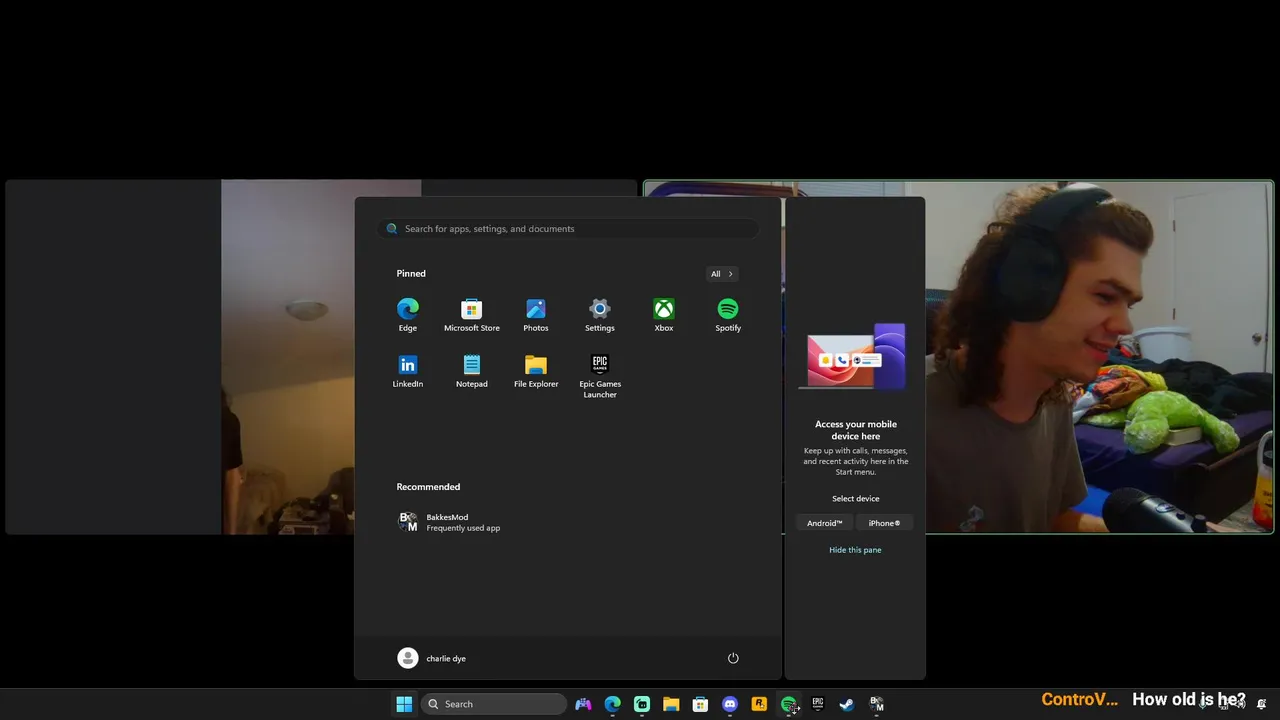Launch Microsoft Store from pinned apps

pos(472,315)
